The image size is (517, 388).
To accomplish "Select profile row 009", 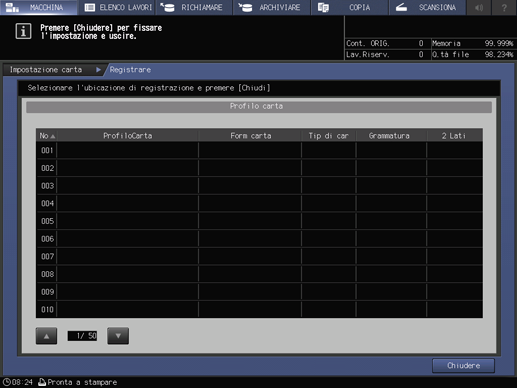I will tap(259, 292).
